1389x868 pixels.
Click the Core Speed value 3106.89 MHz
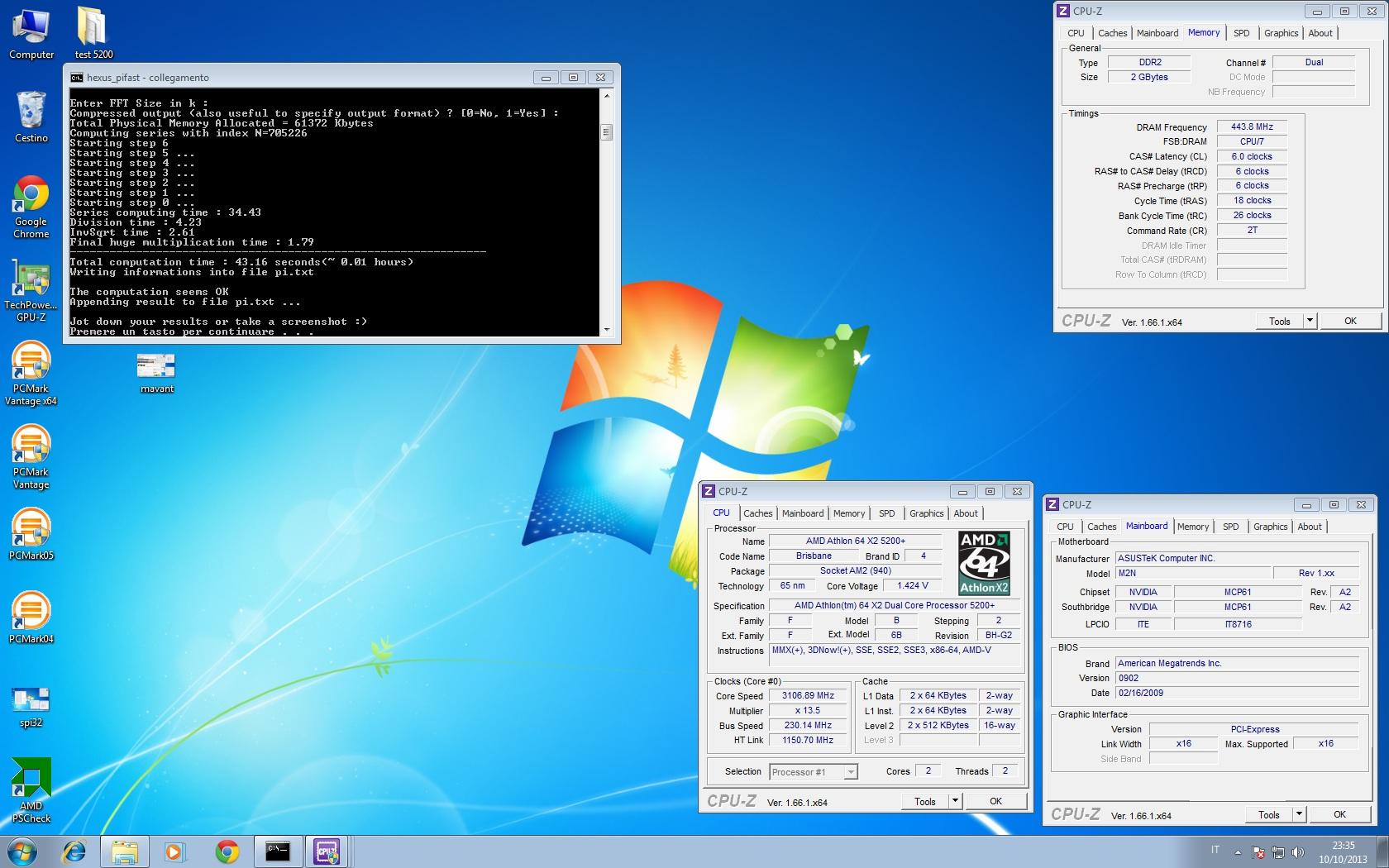click(808, 696)
